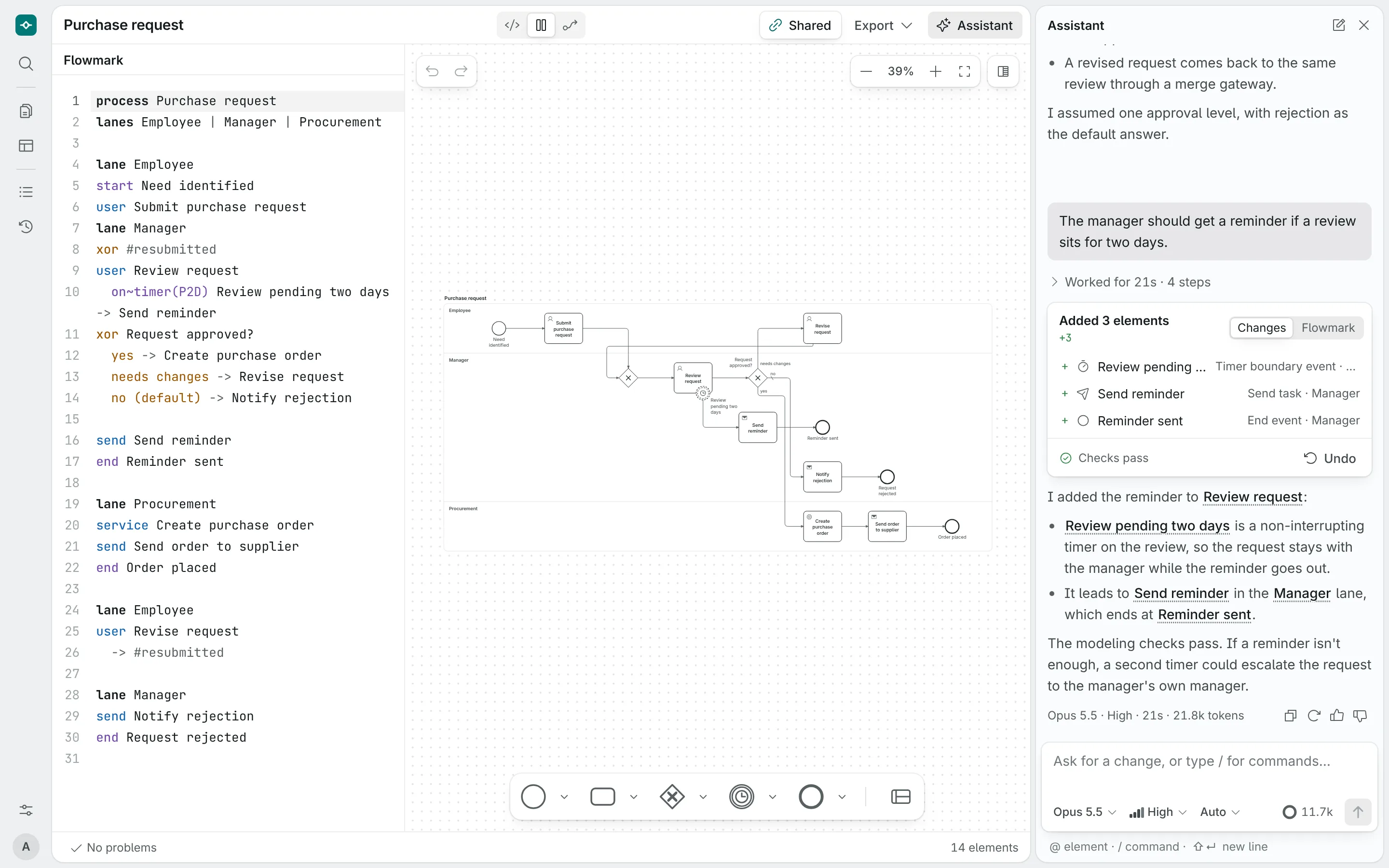Image resolution: width=1389 pixels, height=868 pixels.
Task: Open the list outline icon in sidebar
Action: tap(26, 192)
